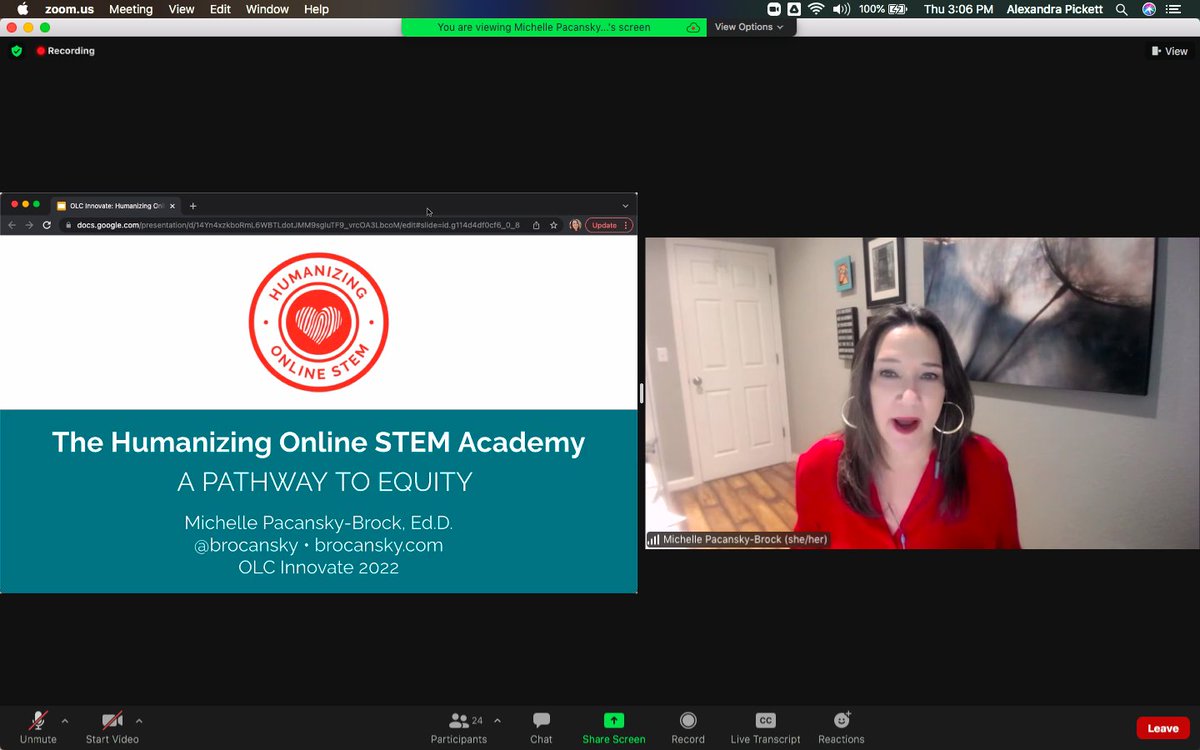
Task: Open the Meeting menu
Action: 131,9
